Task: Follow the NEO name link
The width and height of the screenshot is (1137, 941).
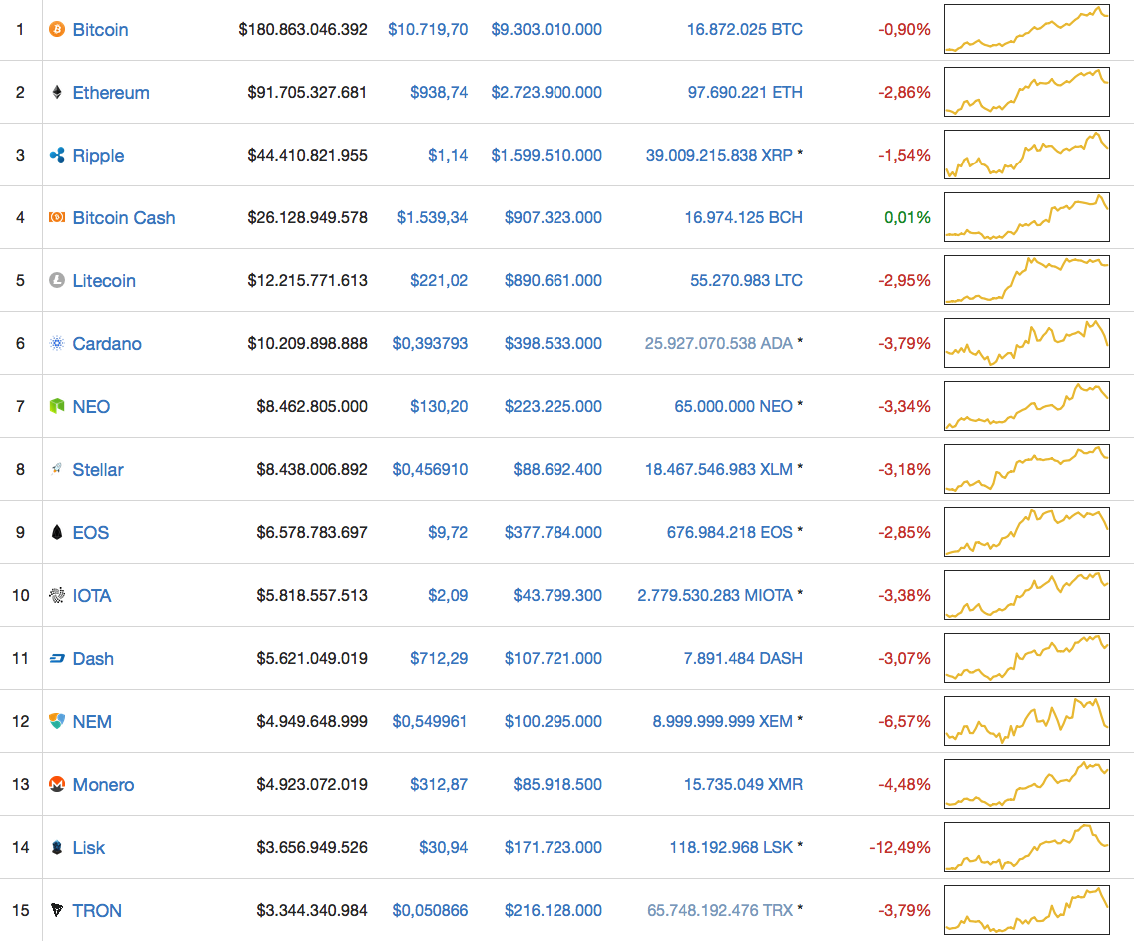Action: click(x=91, y=407)
